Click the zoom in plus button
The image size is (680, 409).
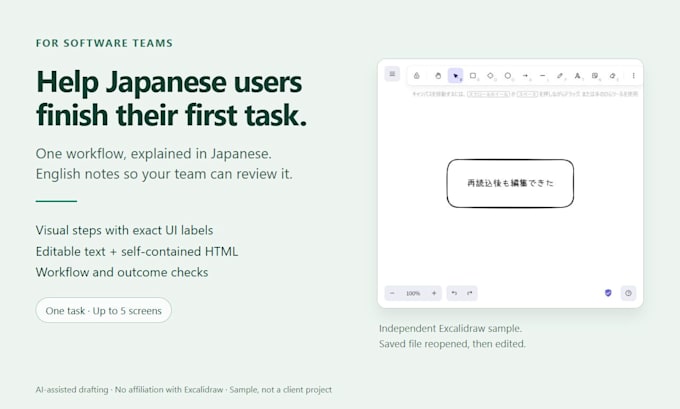coord(434,293)
